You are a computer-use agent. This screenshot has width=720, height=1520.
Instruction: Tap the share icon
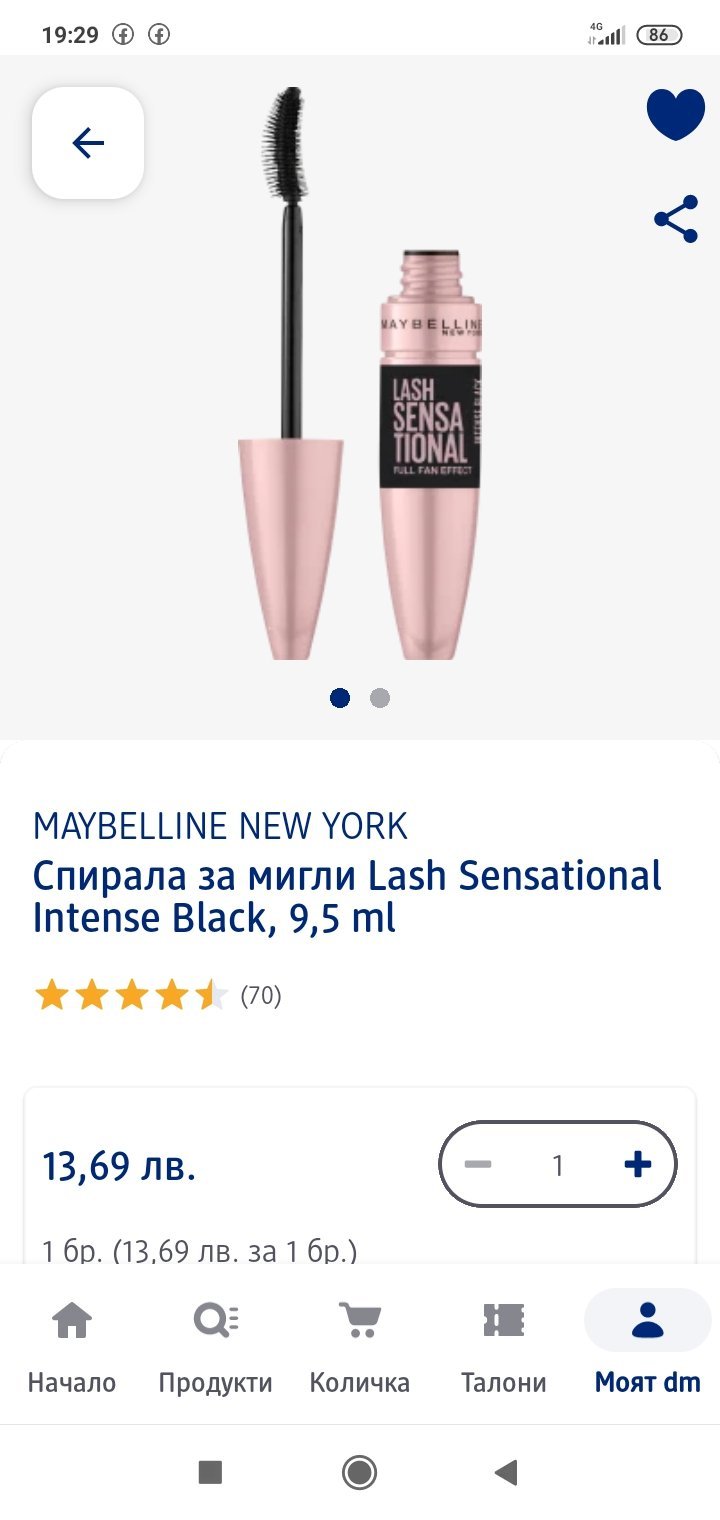tap(676, 219)
